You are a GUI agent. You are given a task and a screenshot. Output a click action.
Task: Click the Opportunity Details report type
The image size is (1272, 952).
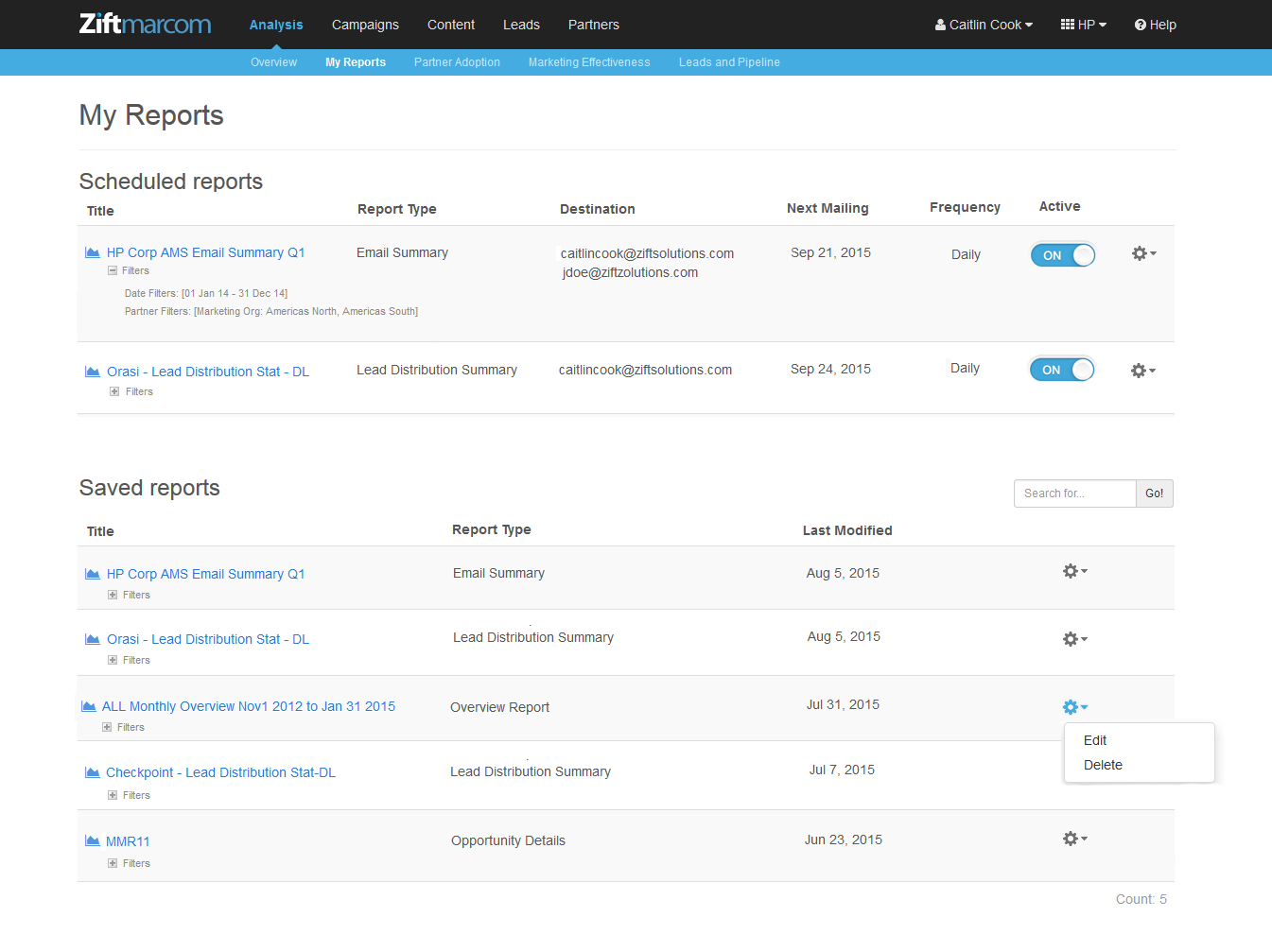(x=508, y=840)
